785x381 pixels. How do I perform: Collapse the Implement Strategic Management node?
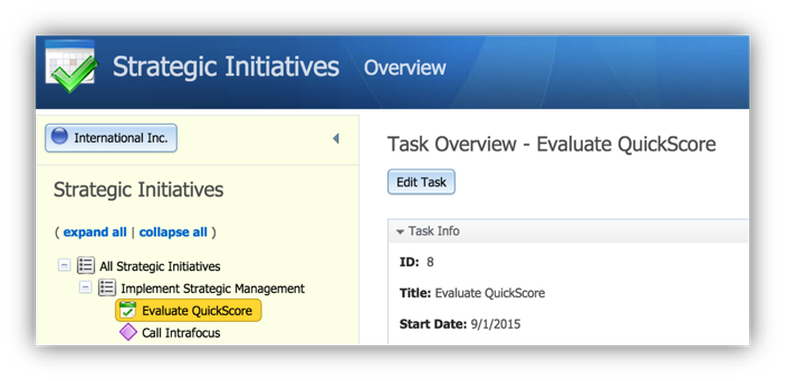coord(86,287)
